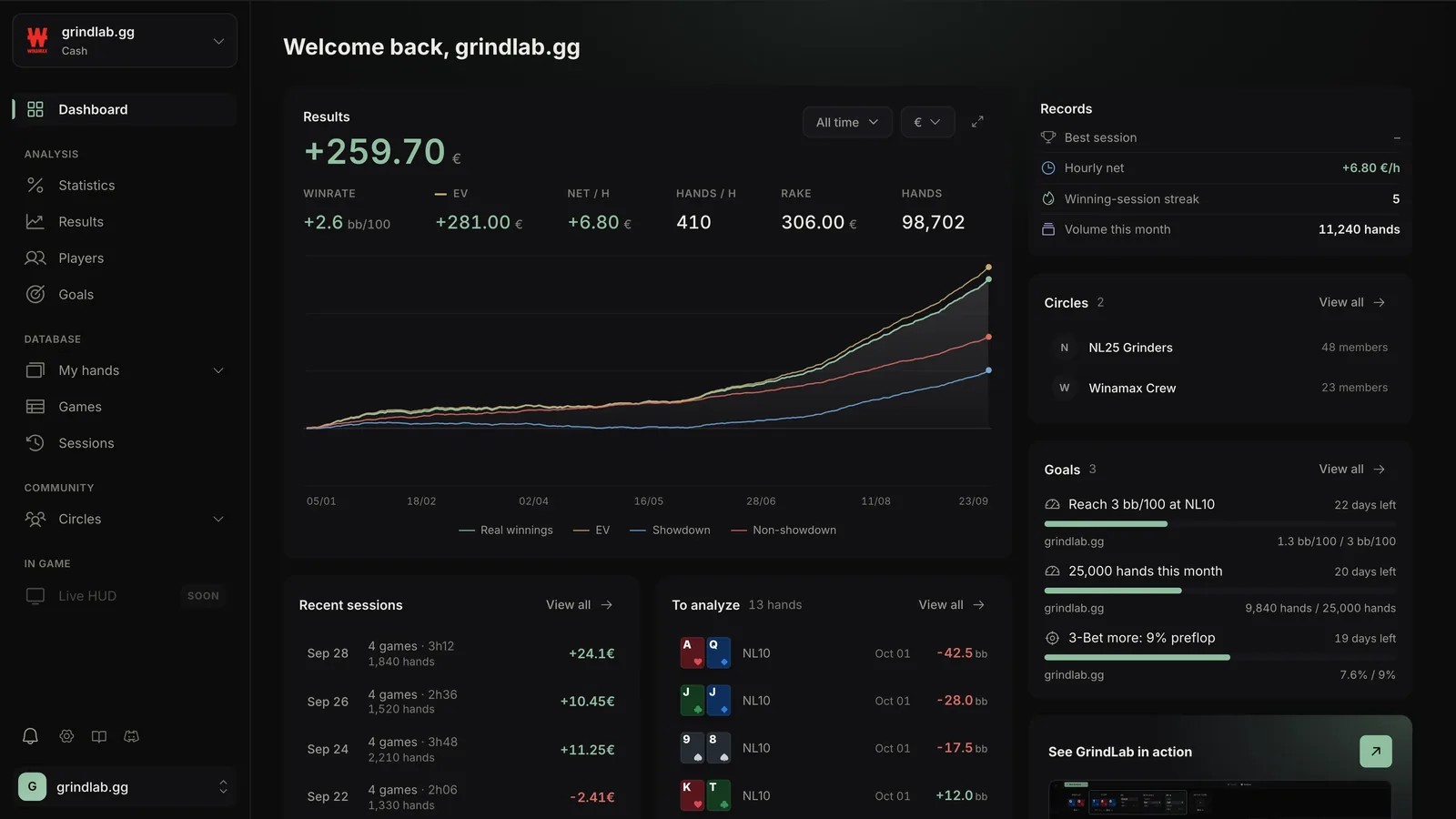The image size is (1456, 819).
Task: Open the Statistics menu item
Action: [125, 185]
